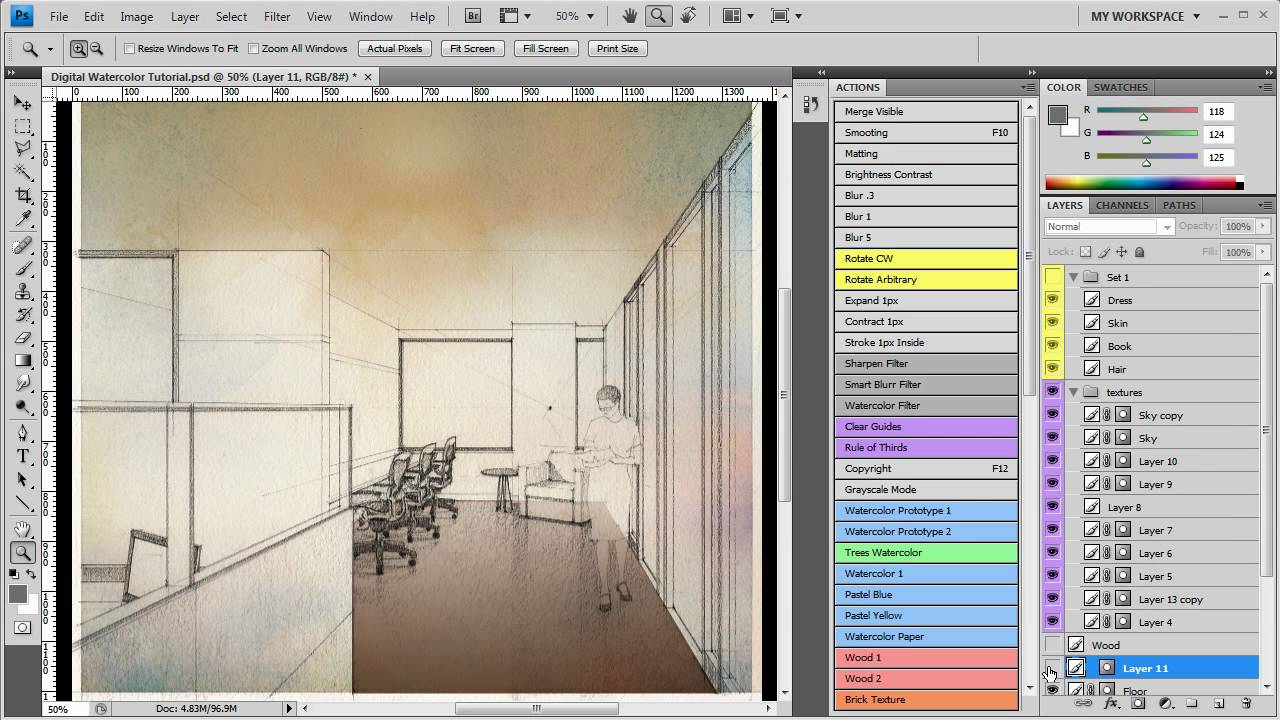Open the Add layer style fx menu
This screenshot has width=1280, height=720.
[1110, 703]
